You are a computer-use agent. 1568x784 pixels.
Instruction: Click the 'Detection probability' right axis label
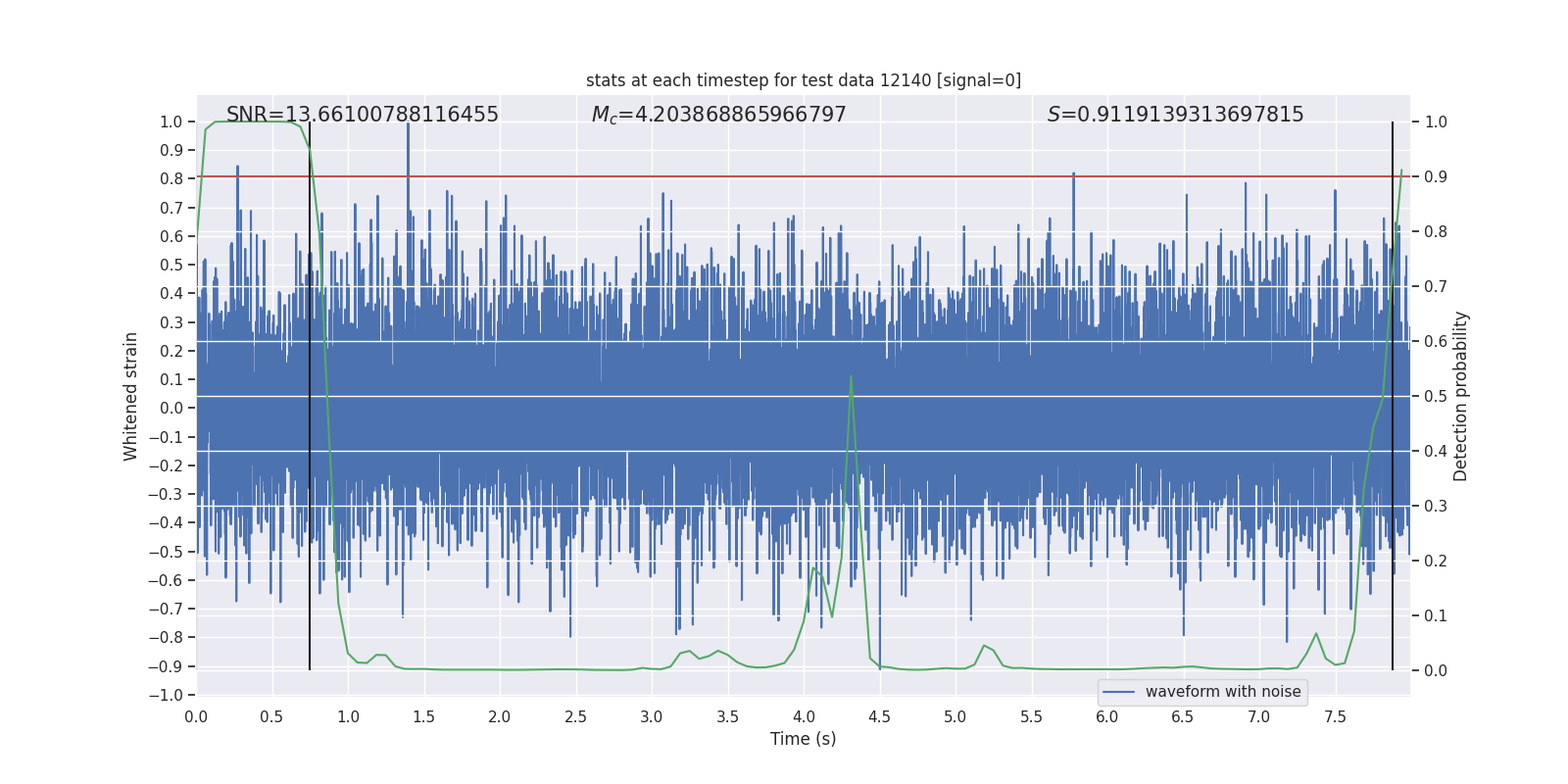(1460, 396)
